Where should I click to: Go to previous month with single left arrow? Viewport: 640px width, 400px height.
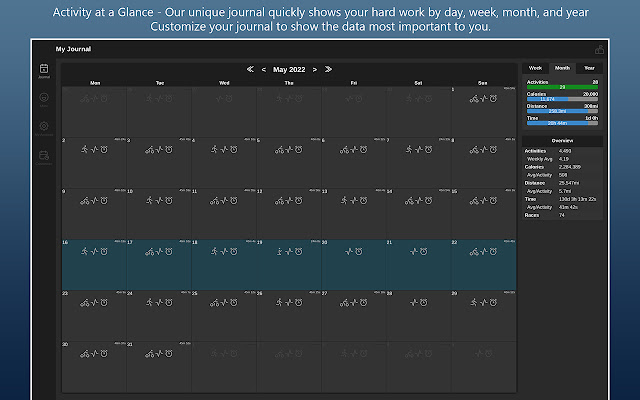point(264,70)
